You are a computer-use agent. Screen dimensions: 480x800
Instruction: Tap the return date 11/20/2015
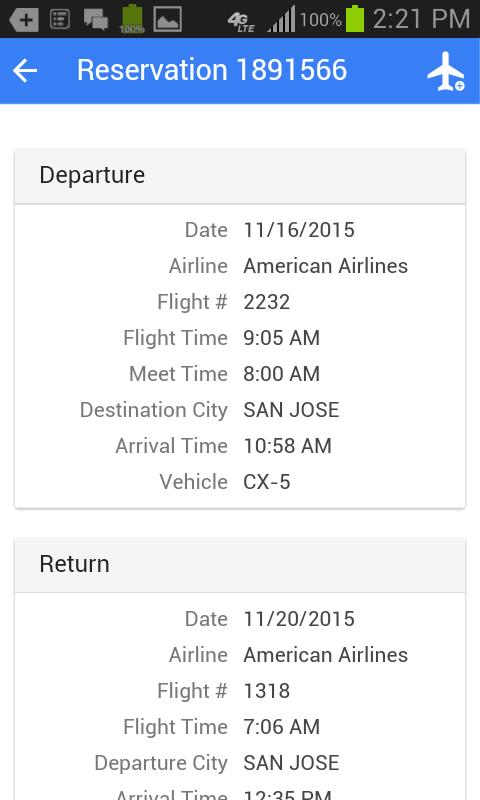point(299,619)
